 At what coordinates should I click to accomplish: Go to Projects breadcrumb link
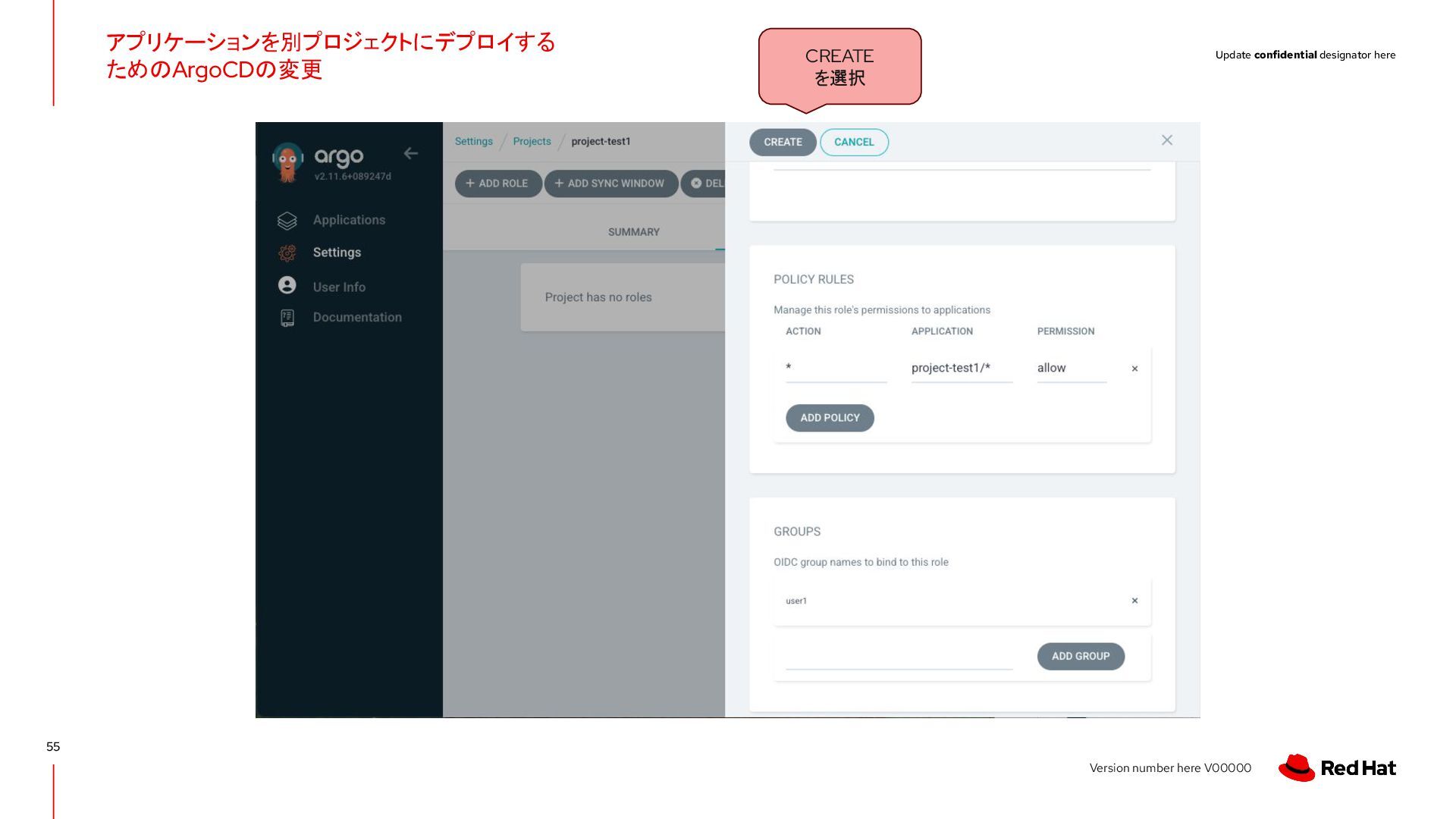(x=532, y=141)
